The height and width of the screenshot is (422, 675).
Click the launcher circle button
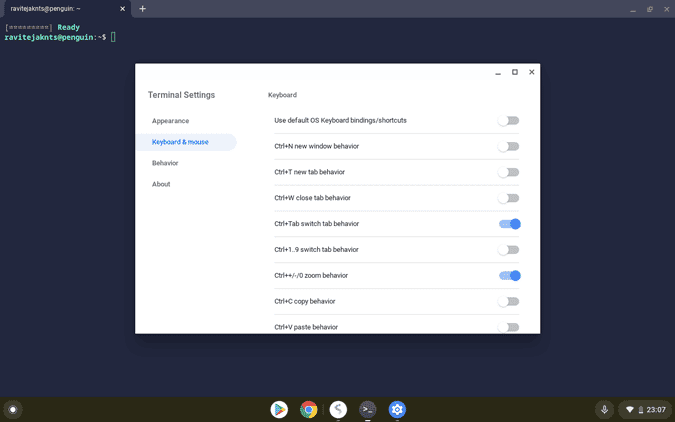point(13,409)
